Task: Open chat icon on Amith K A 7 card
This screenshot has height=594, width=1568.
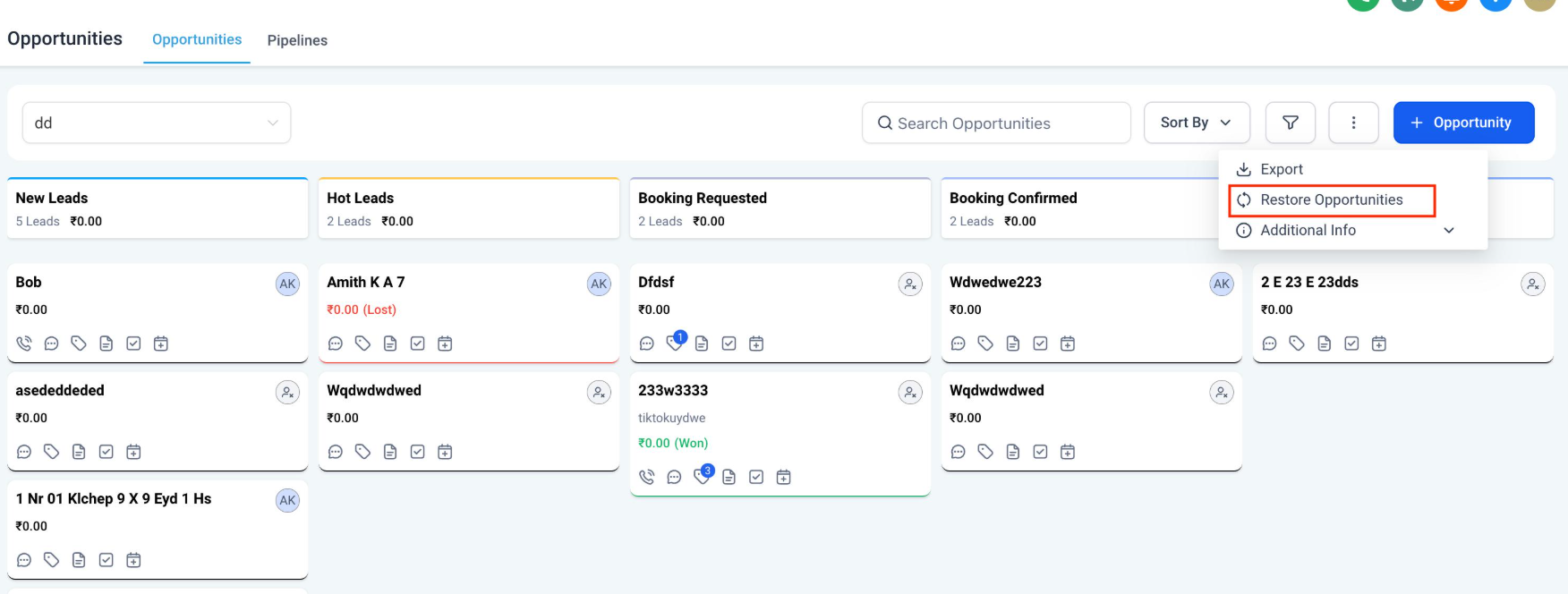Action: coord(336,344)
